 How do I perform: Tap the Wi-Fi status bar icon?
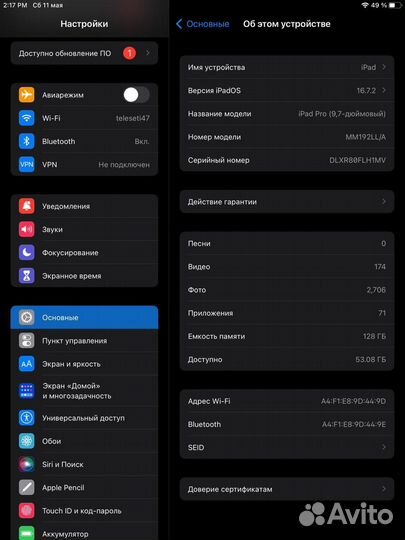click(365, 5)
